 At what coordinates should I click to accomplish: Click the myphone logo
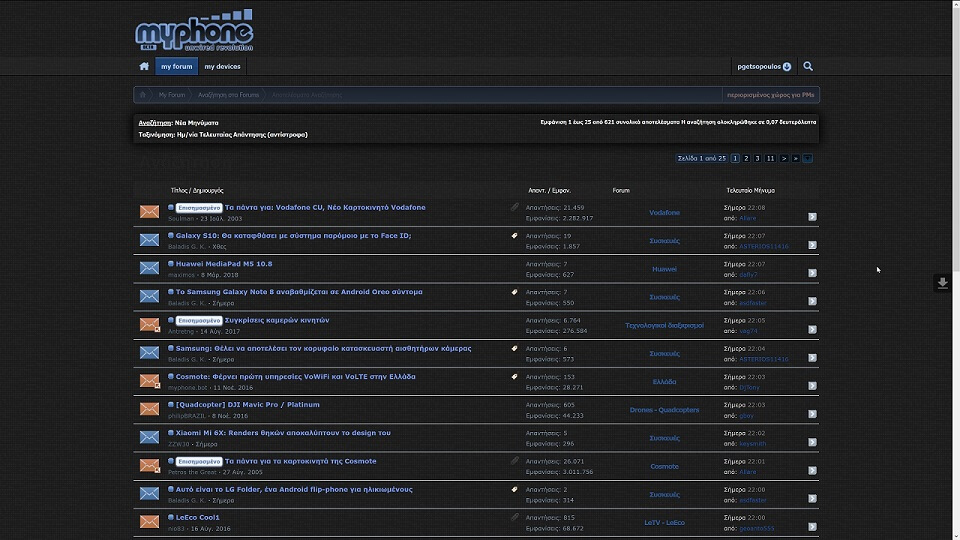pyautogui.click(x=194, y=31)
